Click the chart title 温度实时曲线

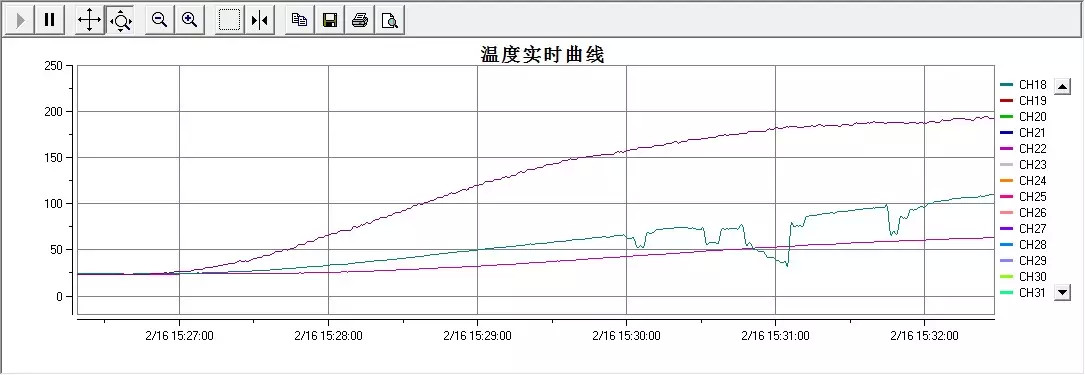542,54
